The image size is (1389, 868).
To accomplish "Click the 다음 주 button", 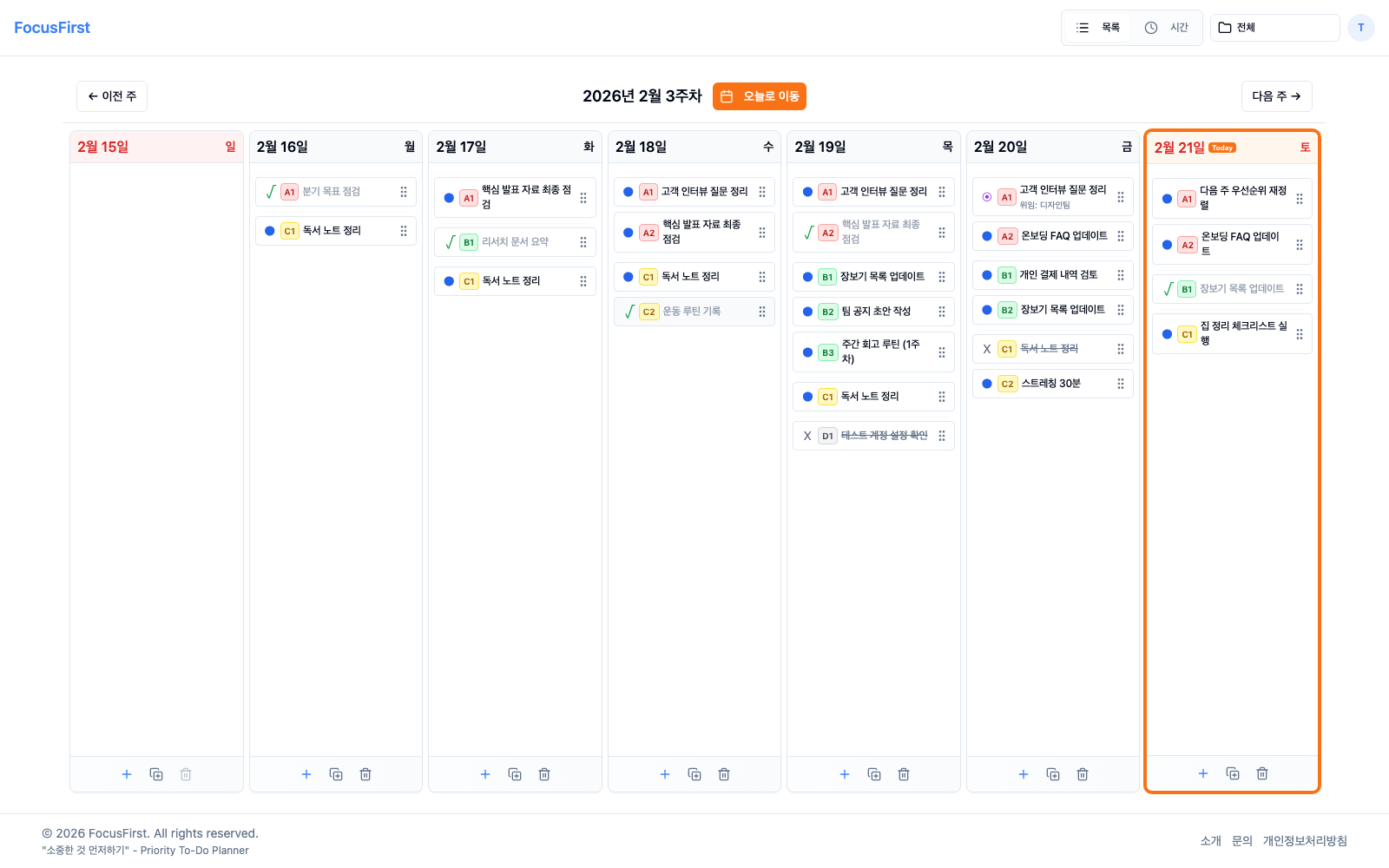I will [x=1276, y=96].
